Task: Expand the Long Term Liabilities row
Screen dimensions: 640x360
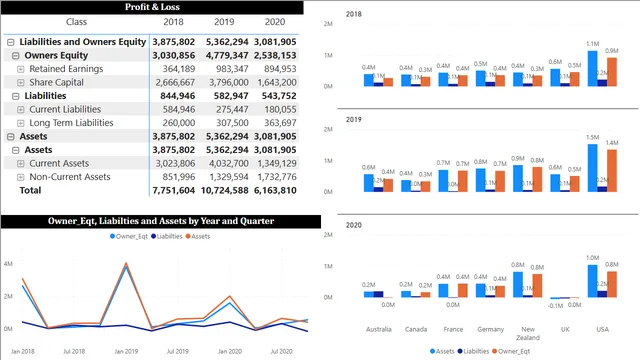Action: coord(20,123)
